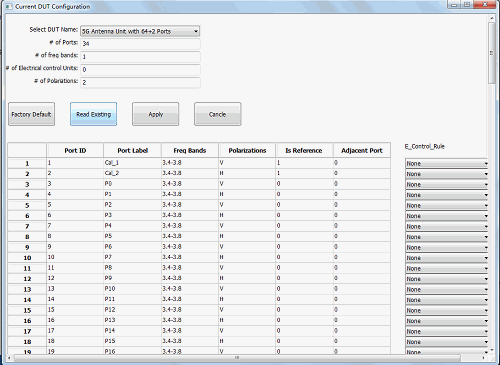Open E_Control_Rule dropdown for row 18

pos(447,342)
